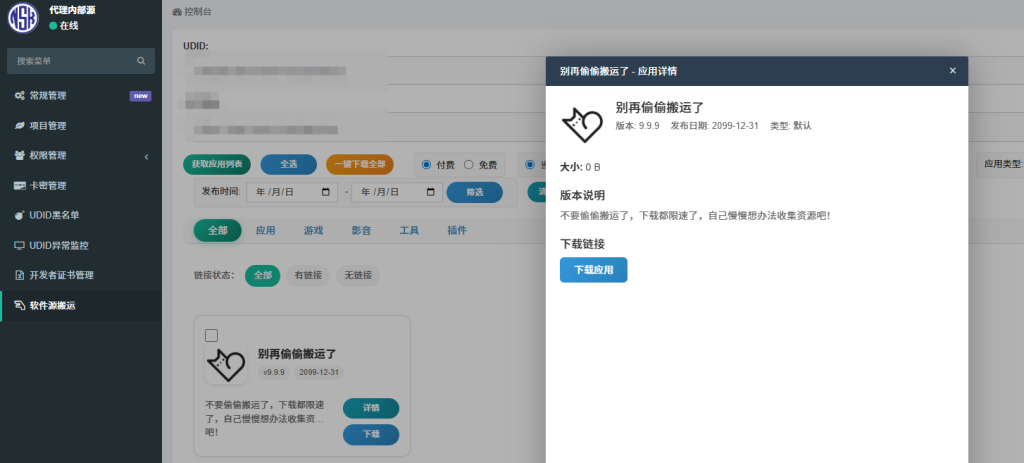Screen dimensions: 1024x463
Task: Click the 获取应用列表 button
Action: [217, 165]
